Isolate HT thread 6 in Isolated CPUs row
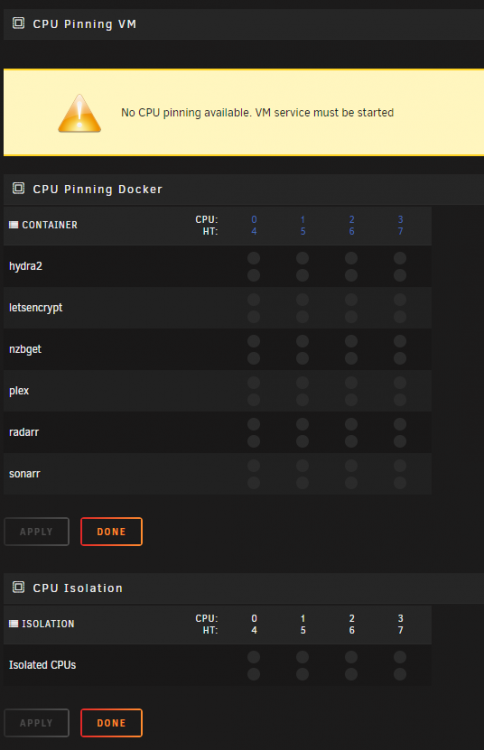This screenshot has height=750, width=484. (352, 674)
